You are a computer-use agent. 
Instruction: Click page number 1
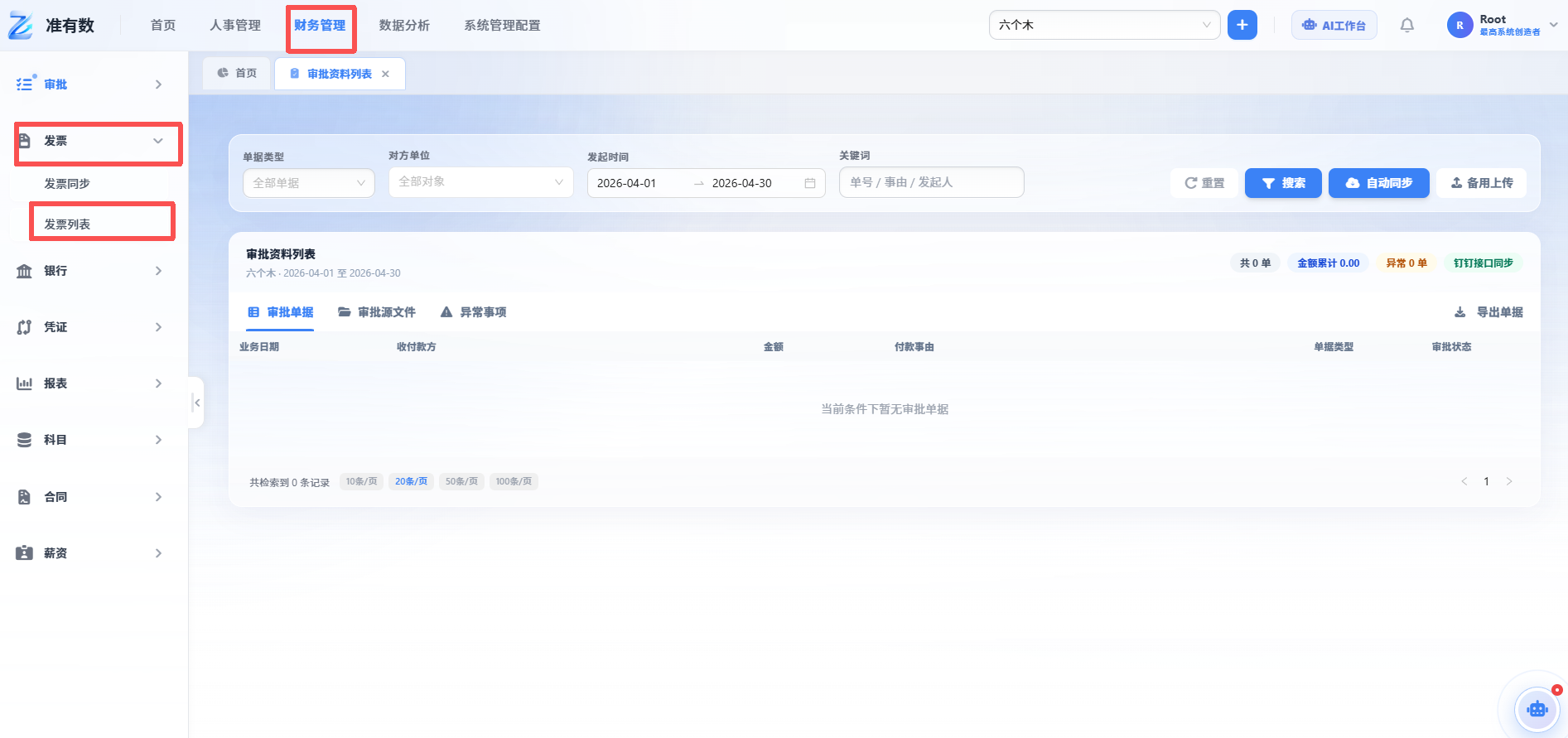[x=1486, y=481]
